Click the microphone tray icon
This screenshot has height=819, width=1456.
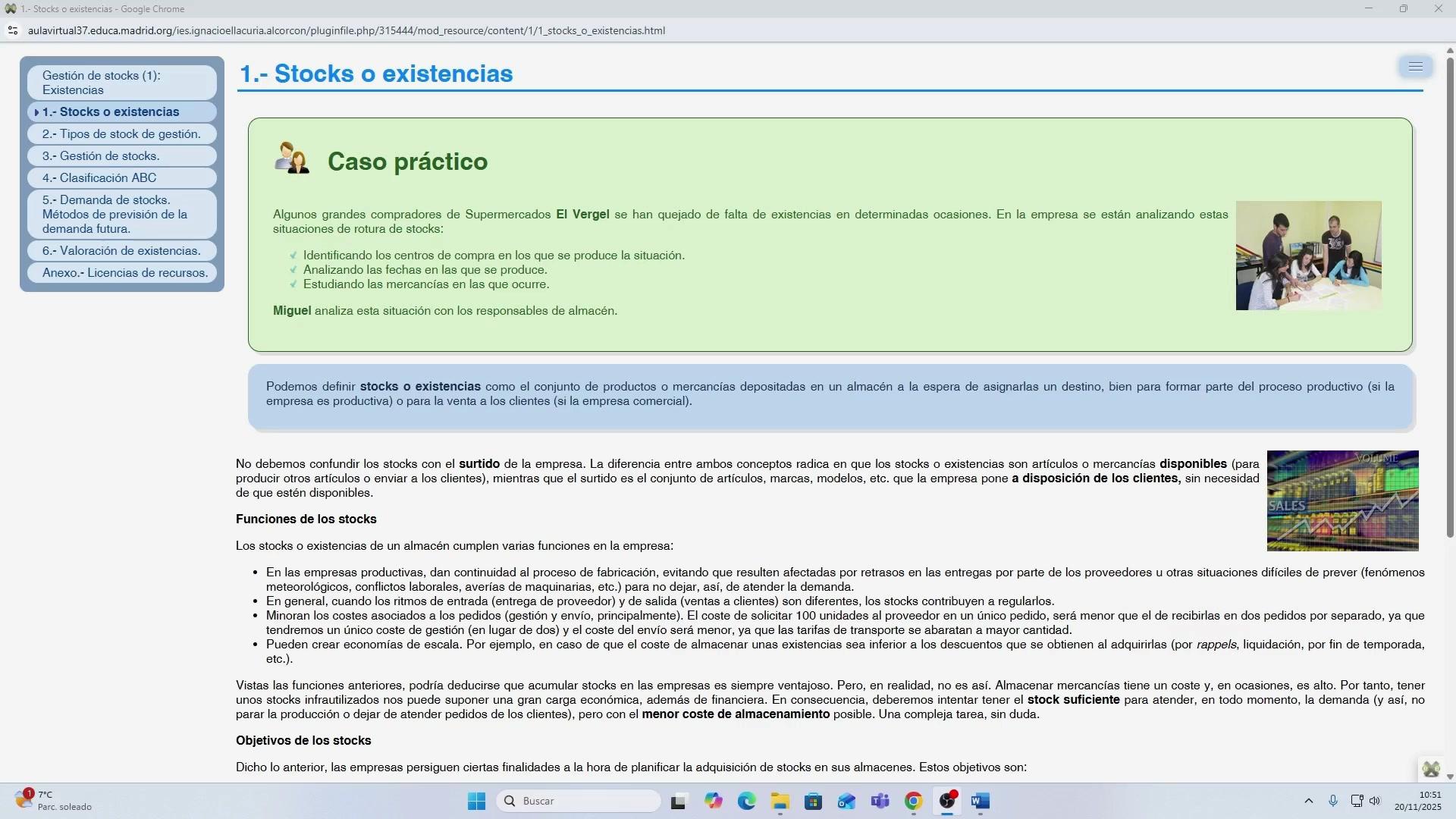tap(1333, 801)
